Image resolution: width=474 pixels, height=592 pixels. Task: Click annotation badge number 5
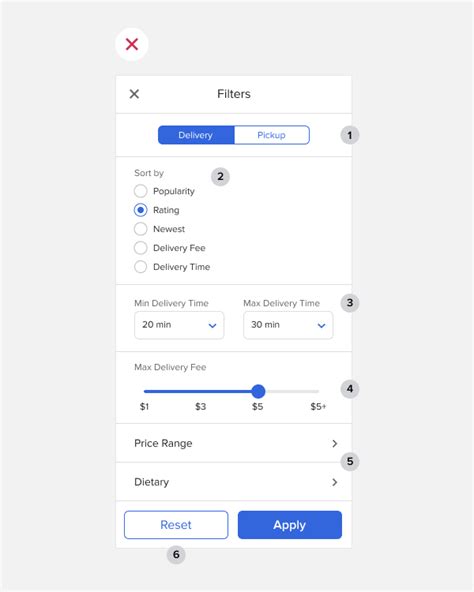[x=350, y=461]
